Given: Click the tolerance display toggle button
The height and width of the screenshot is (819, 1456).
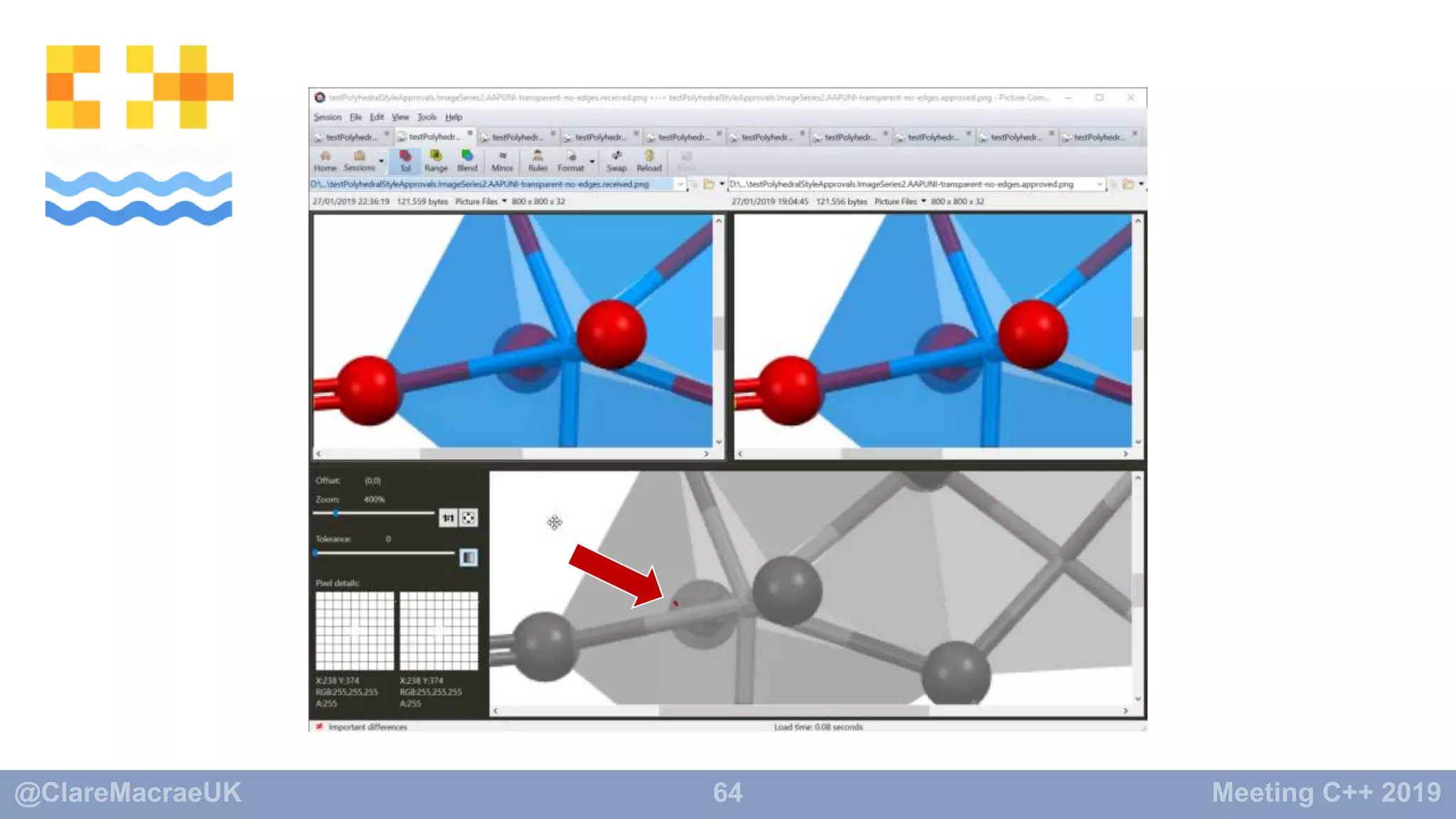Looking at the screenshot, I should click(x=469, y=557).
